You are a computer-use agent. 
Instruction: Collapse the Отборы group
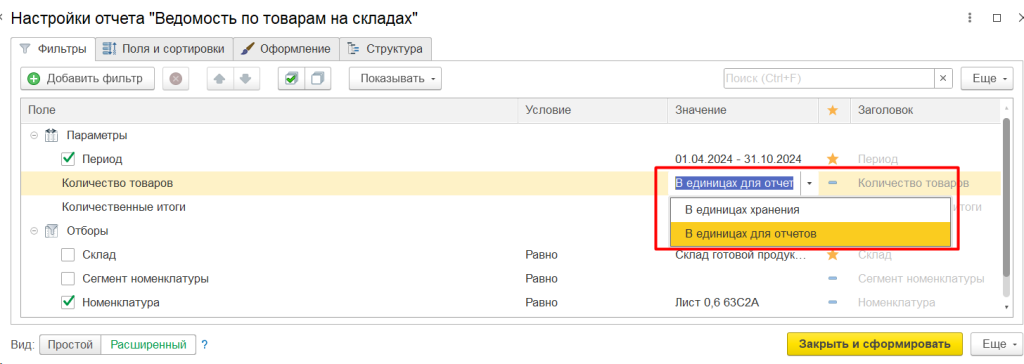(33, 231)
